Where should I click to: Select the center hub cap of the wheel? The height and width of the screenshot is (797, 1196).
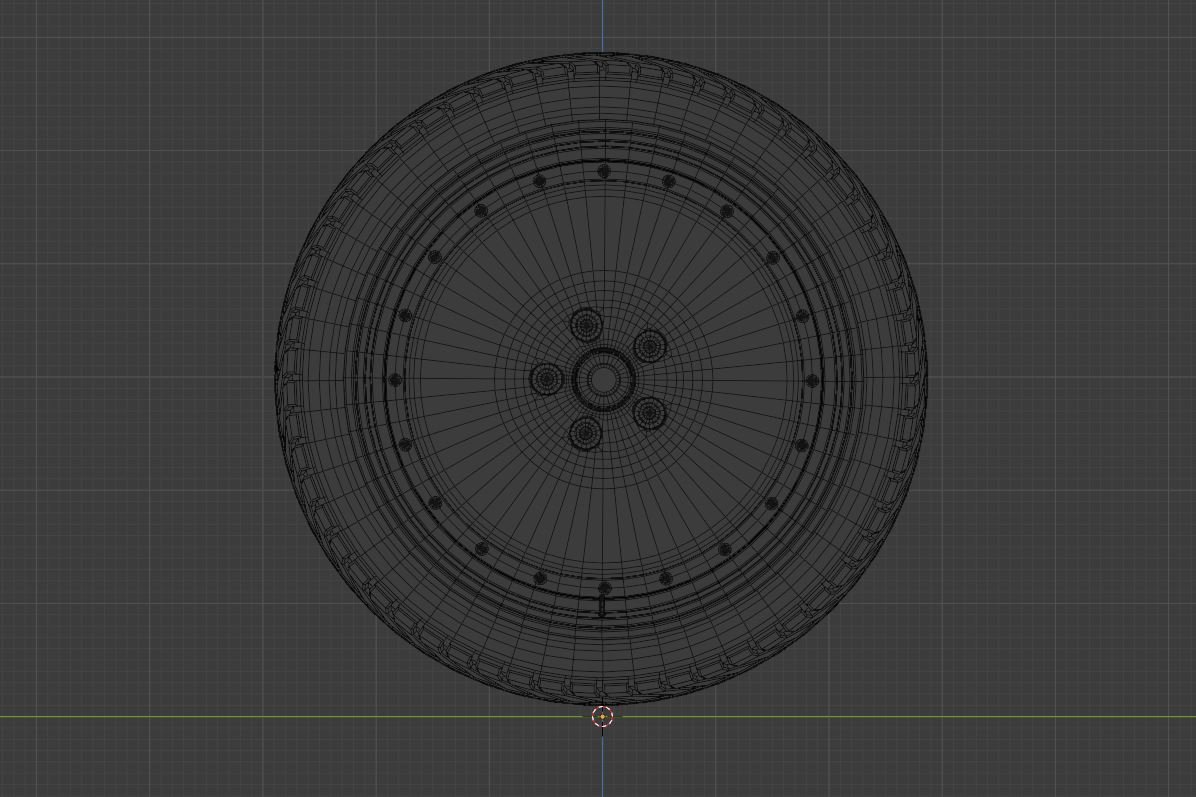[603, 378]
